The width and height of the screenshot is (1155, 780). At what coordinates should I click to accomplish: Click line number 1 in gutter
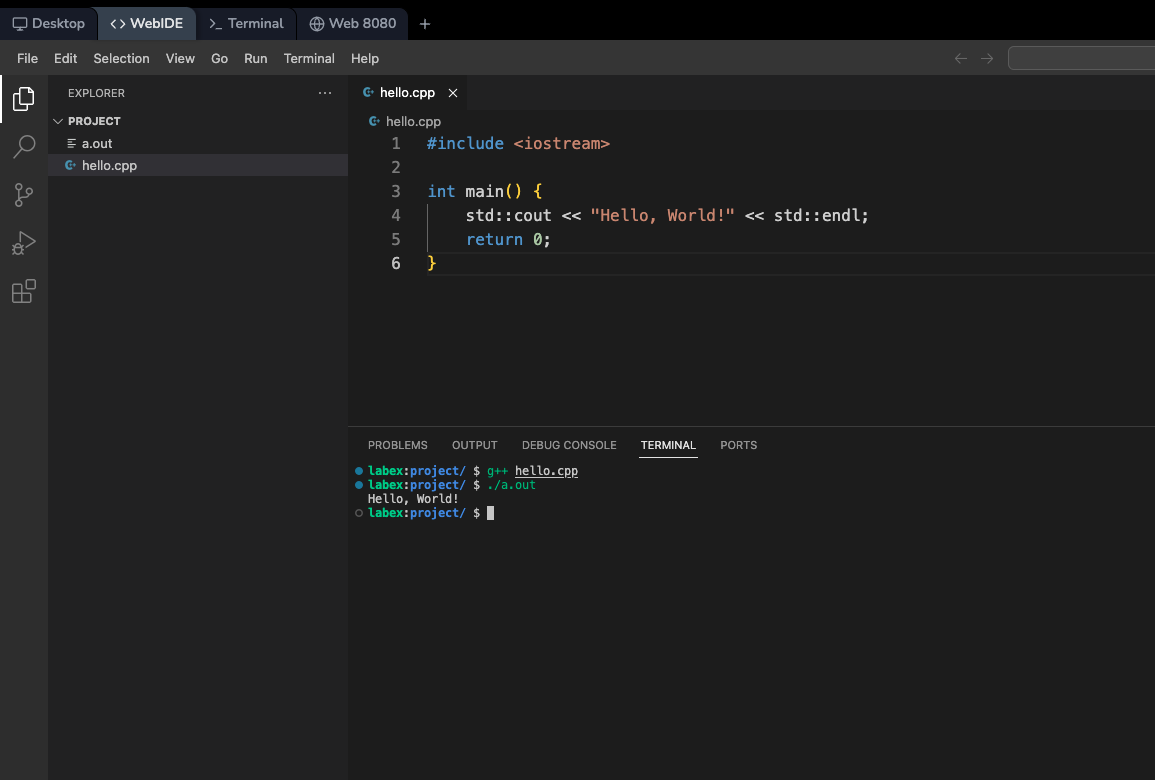(x=396, y=144)
